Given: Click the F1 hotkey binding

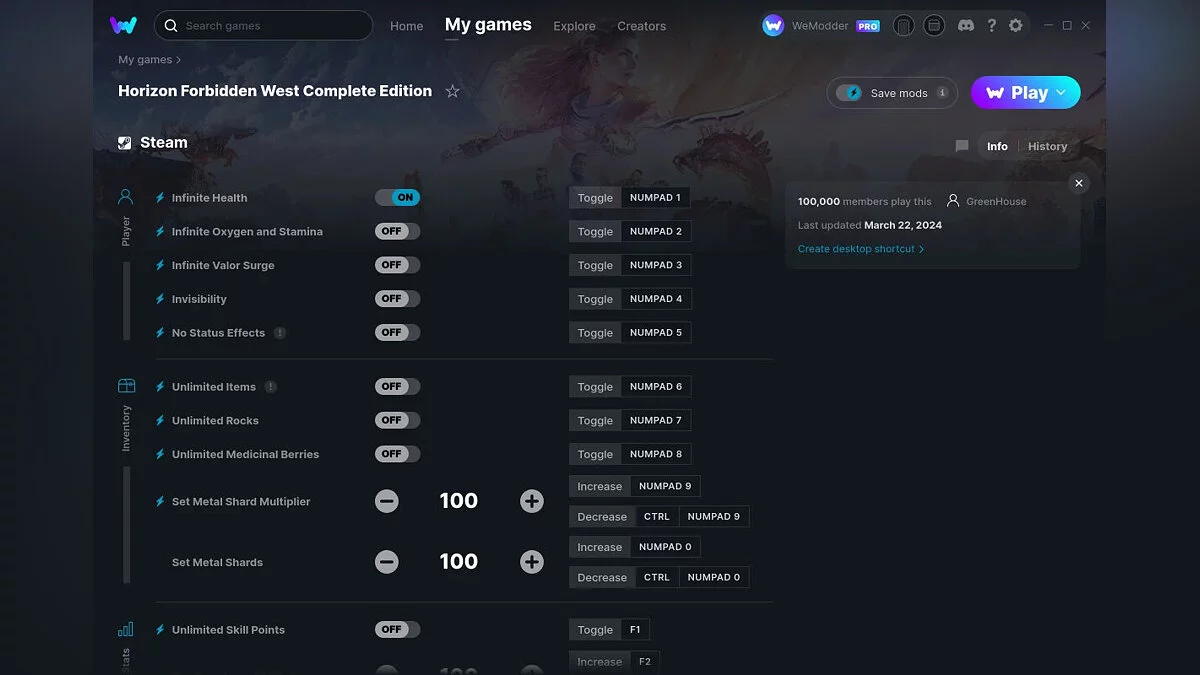Looking at the screenshot, I should (x=636, y=630).
